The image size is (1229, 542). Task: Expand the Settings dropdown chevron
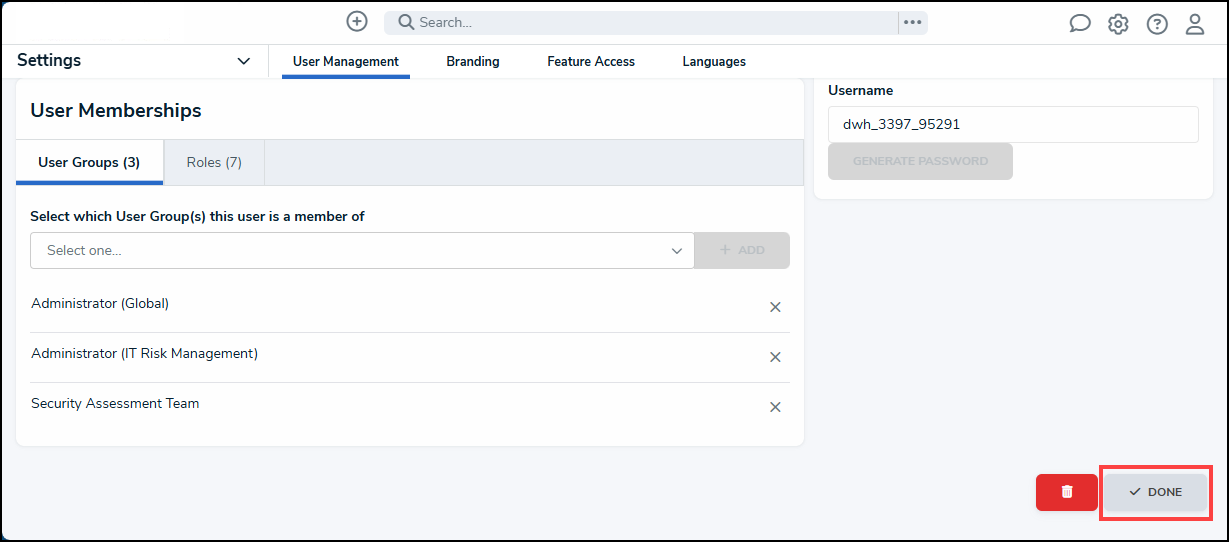click(244, 61)
